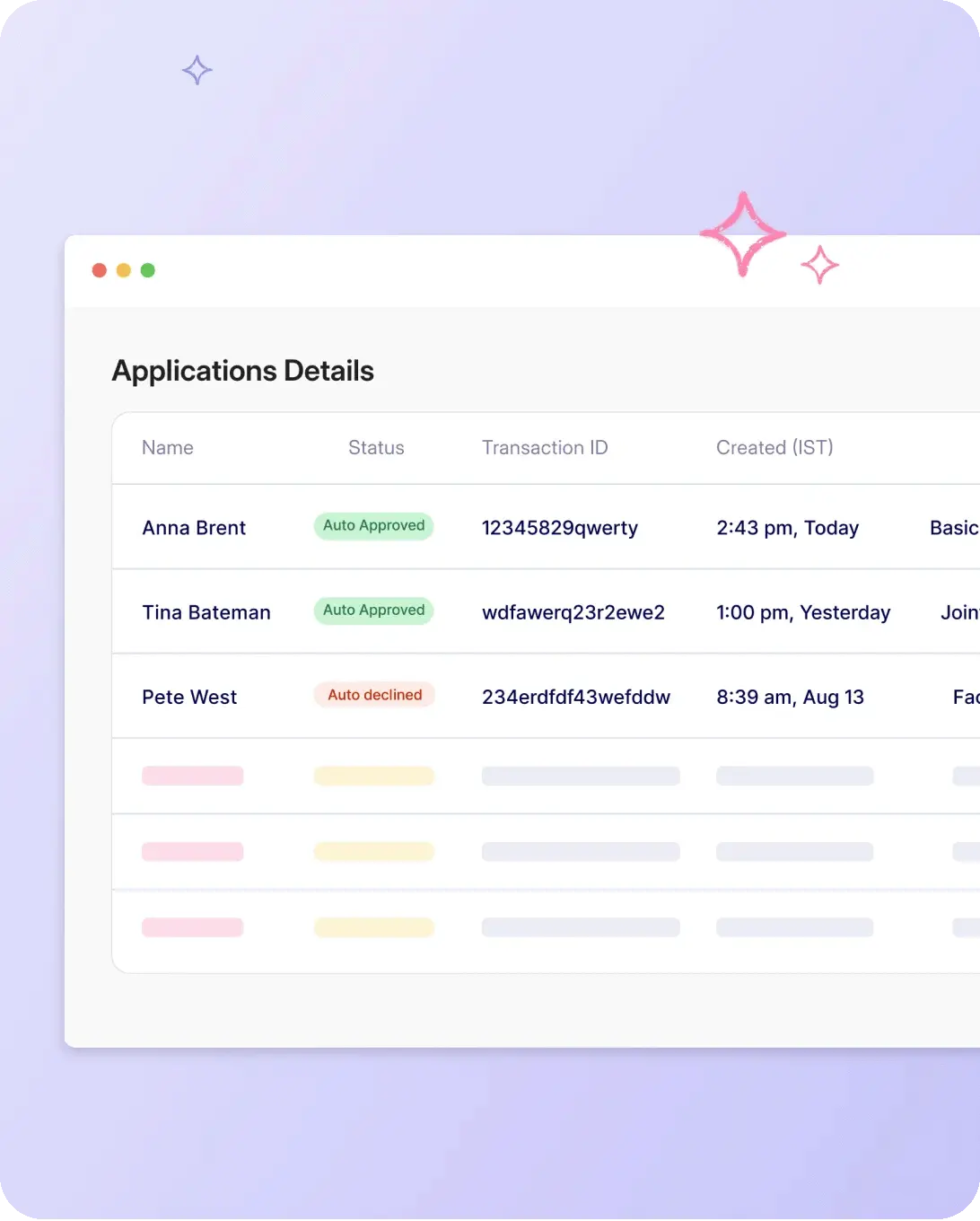Click the Transaction ID column header
Image resolution: width=980 pixels, height=1221 pixels.
[x=545, y=447]
